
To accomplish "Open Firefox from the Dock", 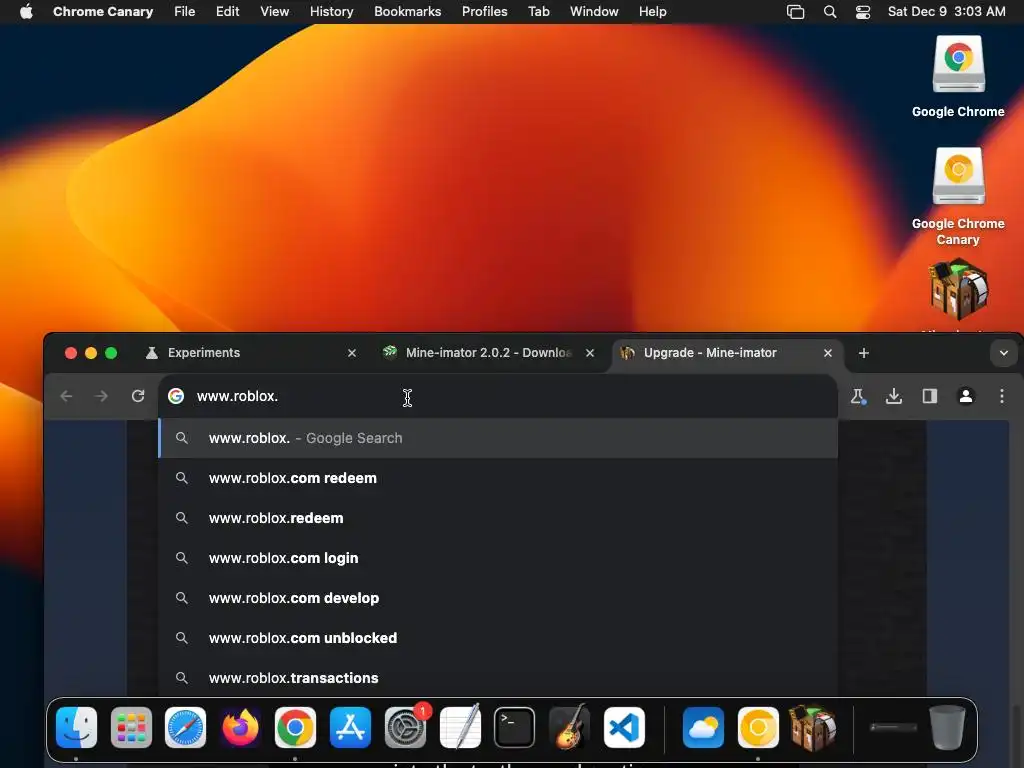I will pos(240,727).
